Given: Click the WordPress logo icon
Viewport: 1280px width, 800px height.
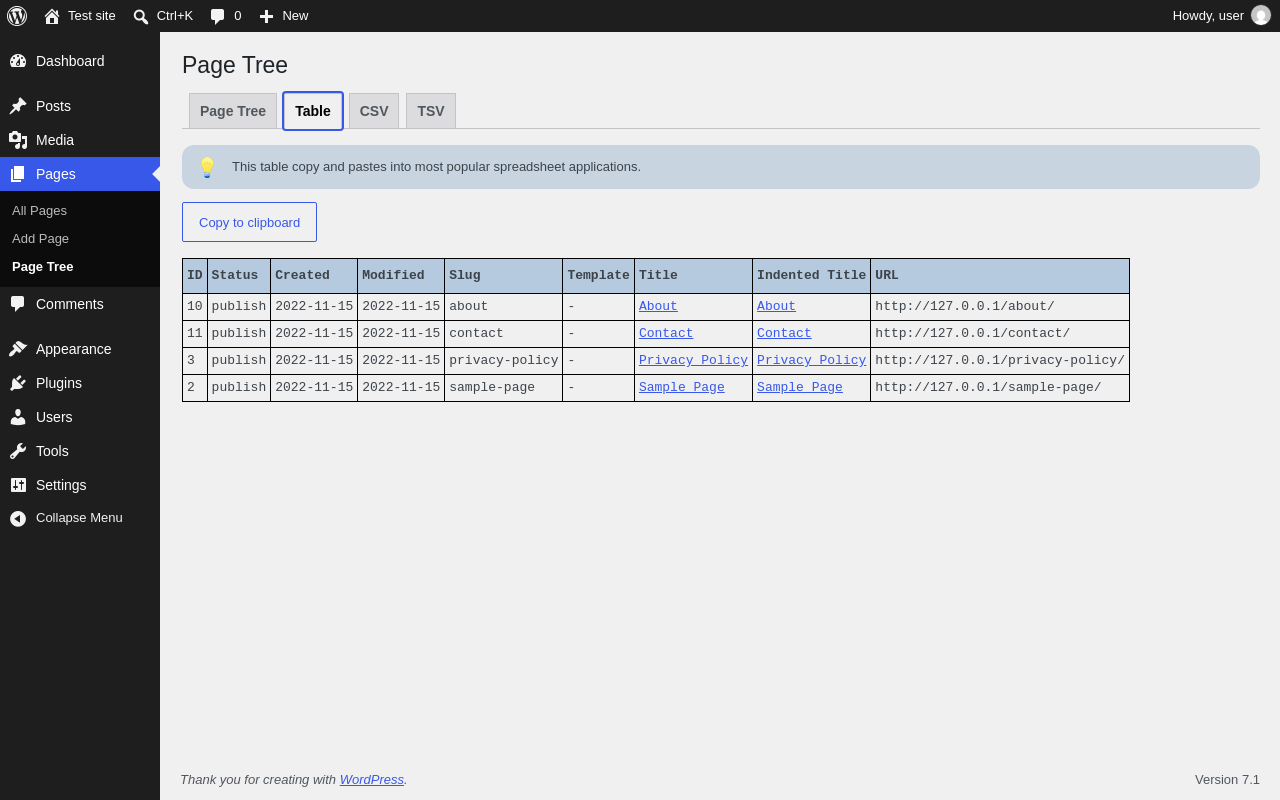Looking at the screenshot, I should click(x=17, y=16).
